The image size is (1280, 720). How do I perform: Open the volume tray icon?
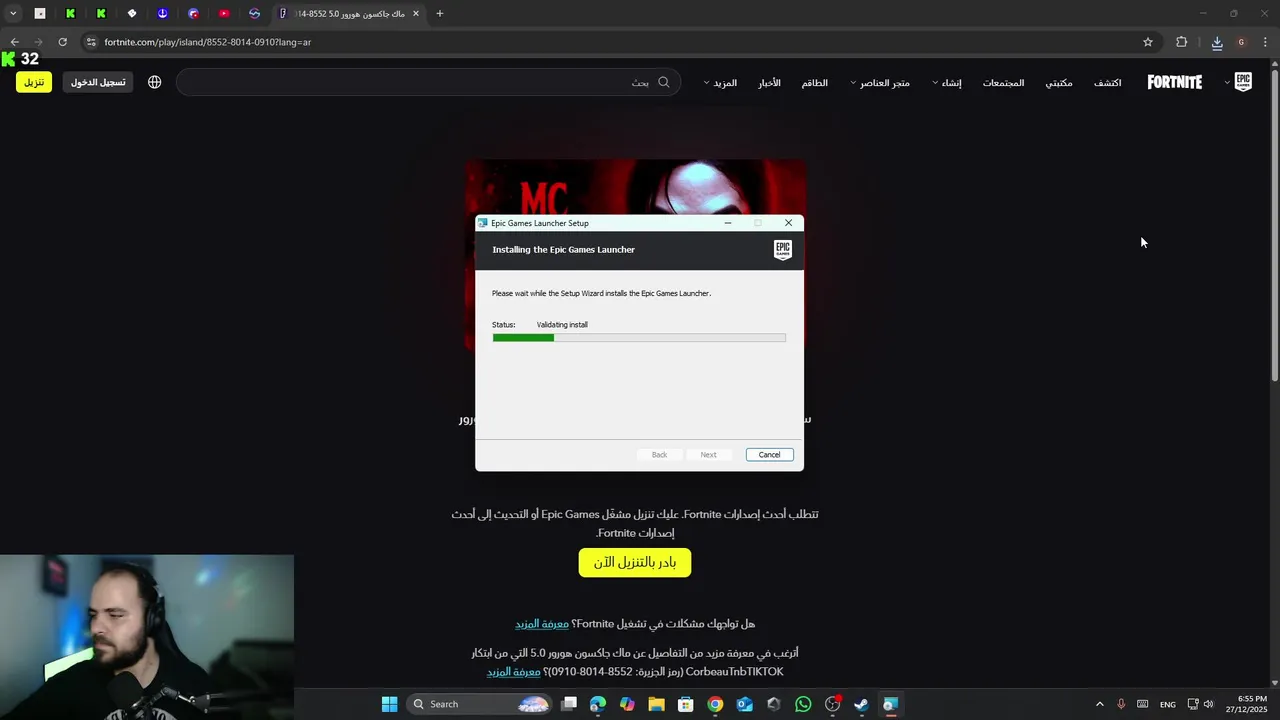pyautogui.click(x=1208, y=704)
